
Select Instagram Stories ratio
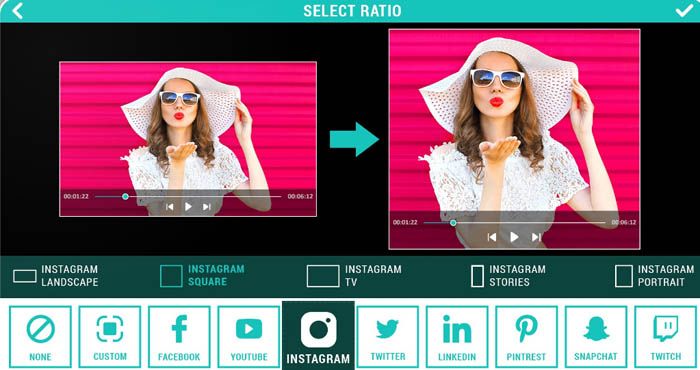(508, 276)
